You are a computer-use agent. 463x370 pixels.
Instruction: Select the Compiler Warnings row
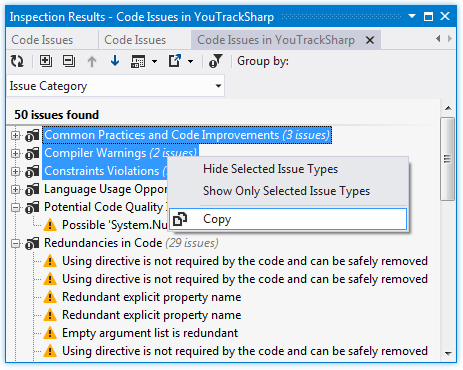point(121,153)
